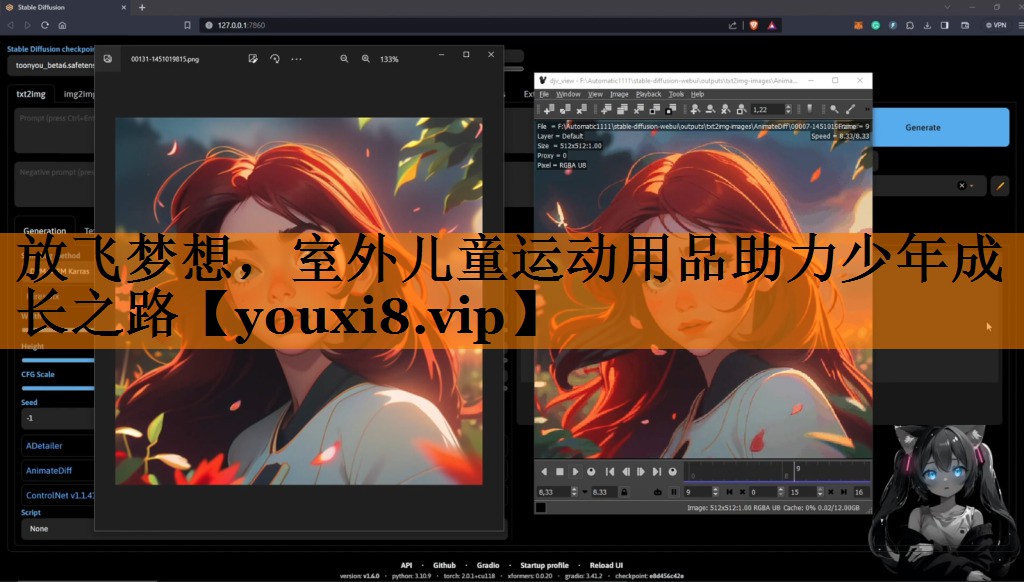Image resolution: width=1024 pixels, height=582 pixels.
Task: Open the three-dot more menu in Photos viewer
Action: click(296, 59)
